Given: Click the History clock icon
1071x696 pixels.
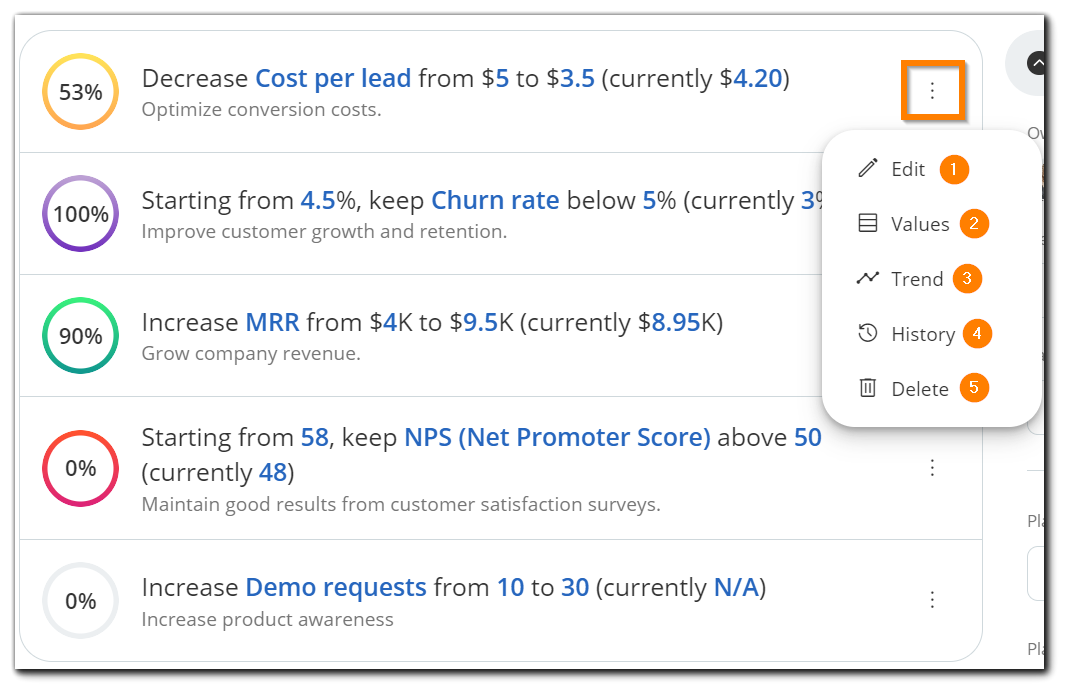Looking at the screenshot, I should coord(867,333).
